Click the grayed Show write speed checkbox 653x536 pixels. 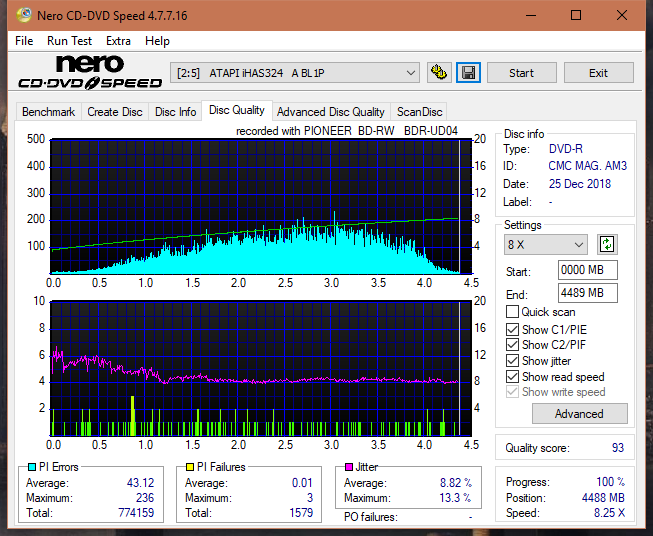tap(512, 392)
